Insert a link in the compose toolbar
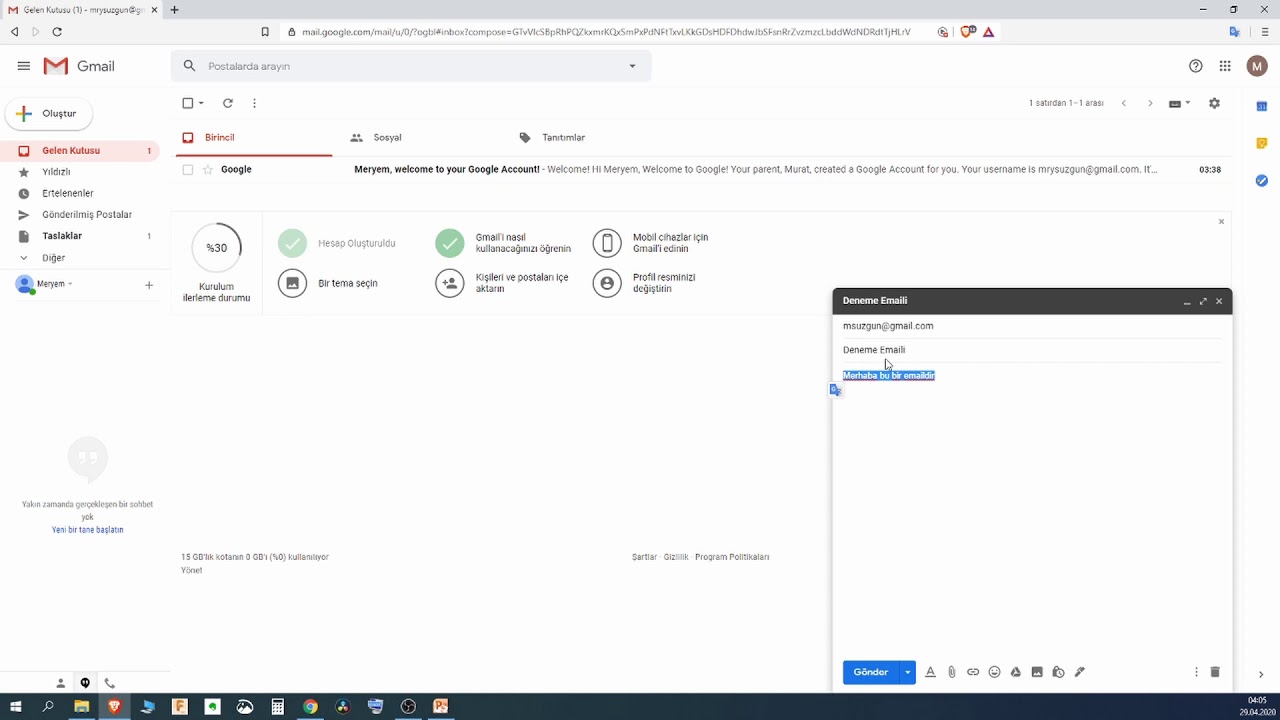 point(973,673)
